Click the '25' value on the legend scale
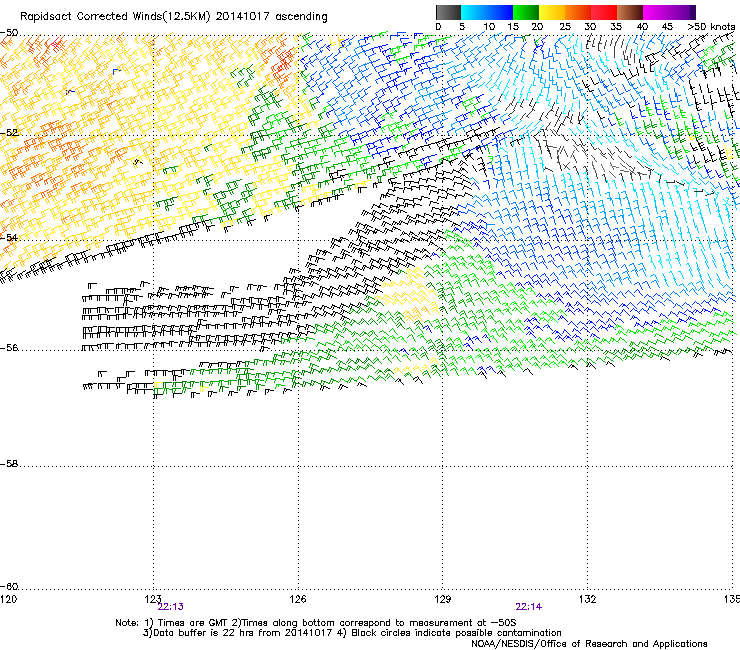 tap(565, 27)
